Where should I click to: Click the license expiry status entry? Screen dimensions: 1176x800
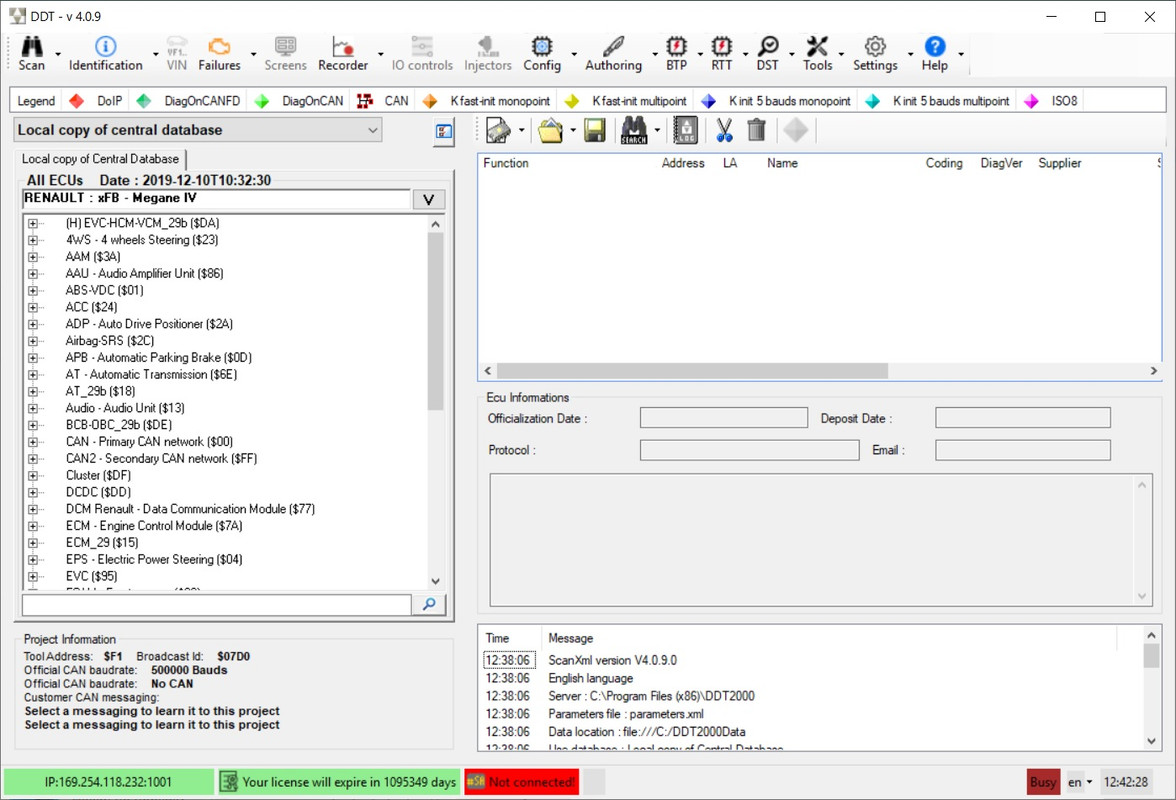338,782
